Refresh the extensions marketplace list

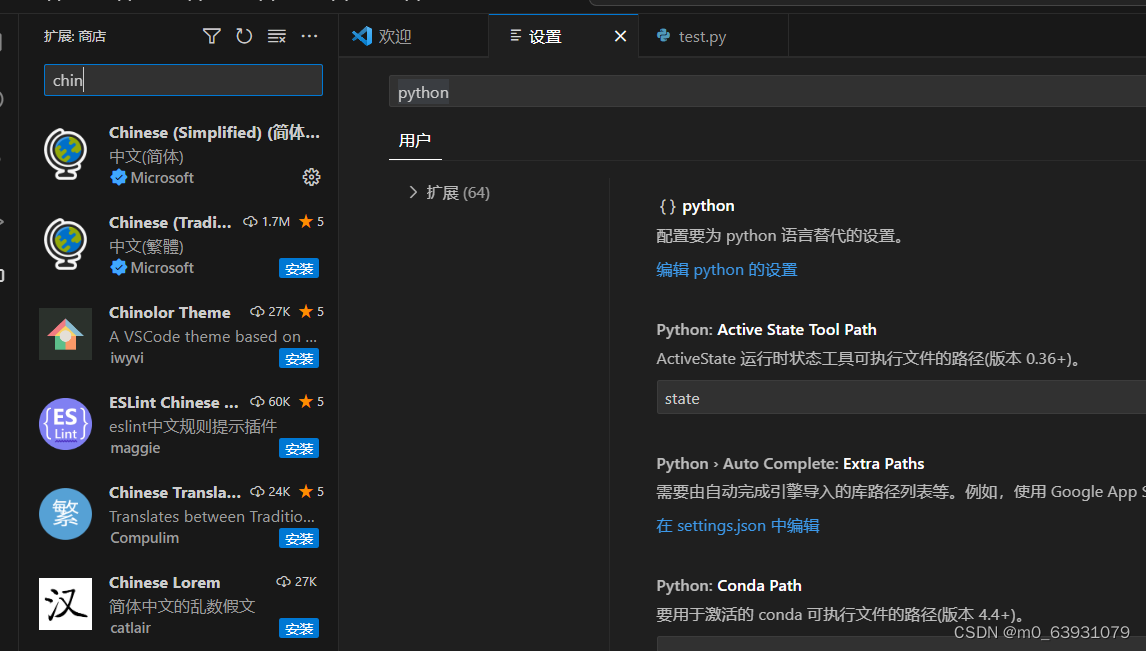[244, 36]
